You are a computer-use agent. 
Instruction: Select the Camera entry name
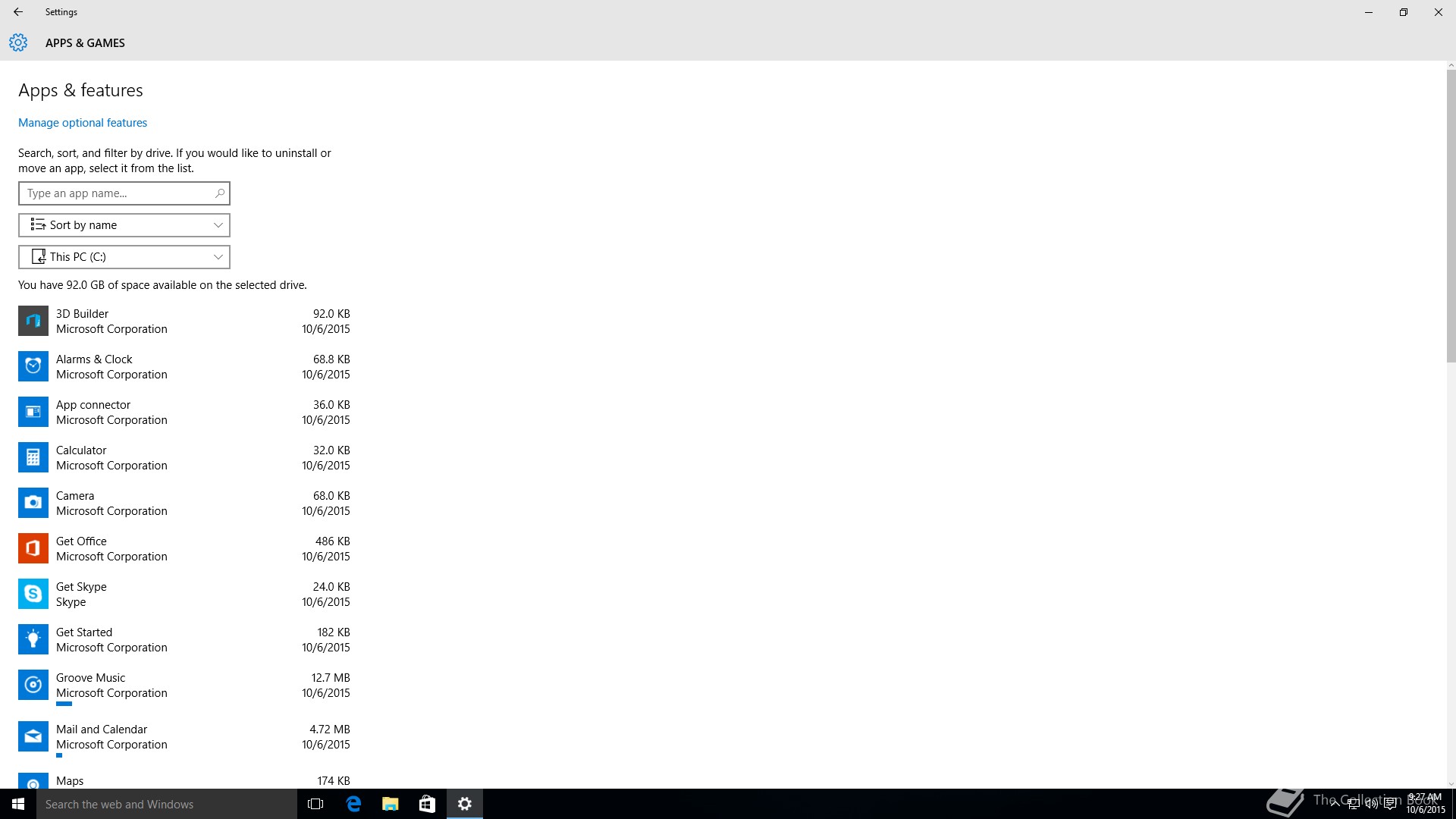(x=75, y=496)
